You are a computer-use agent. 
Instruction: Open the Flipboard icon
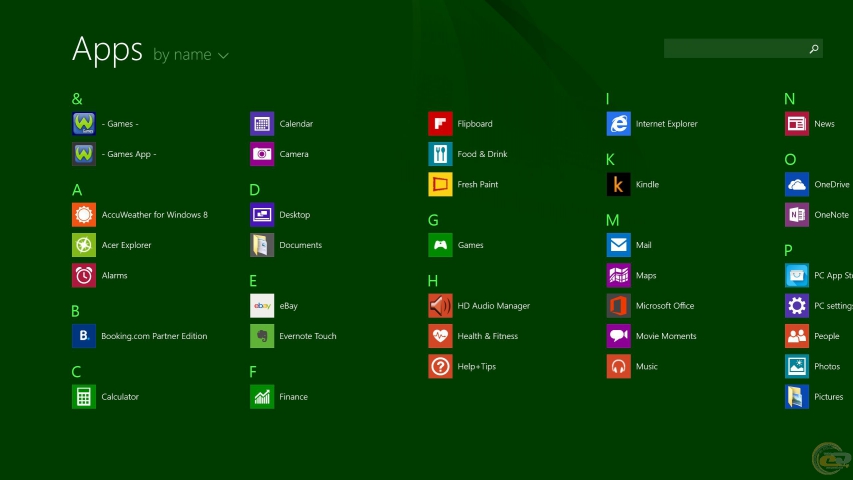[440, 124]
